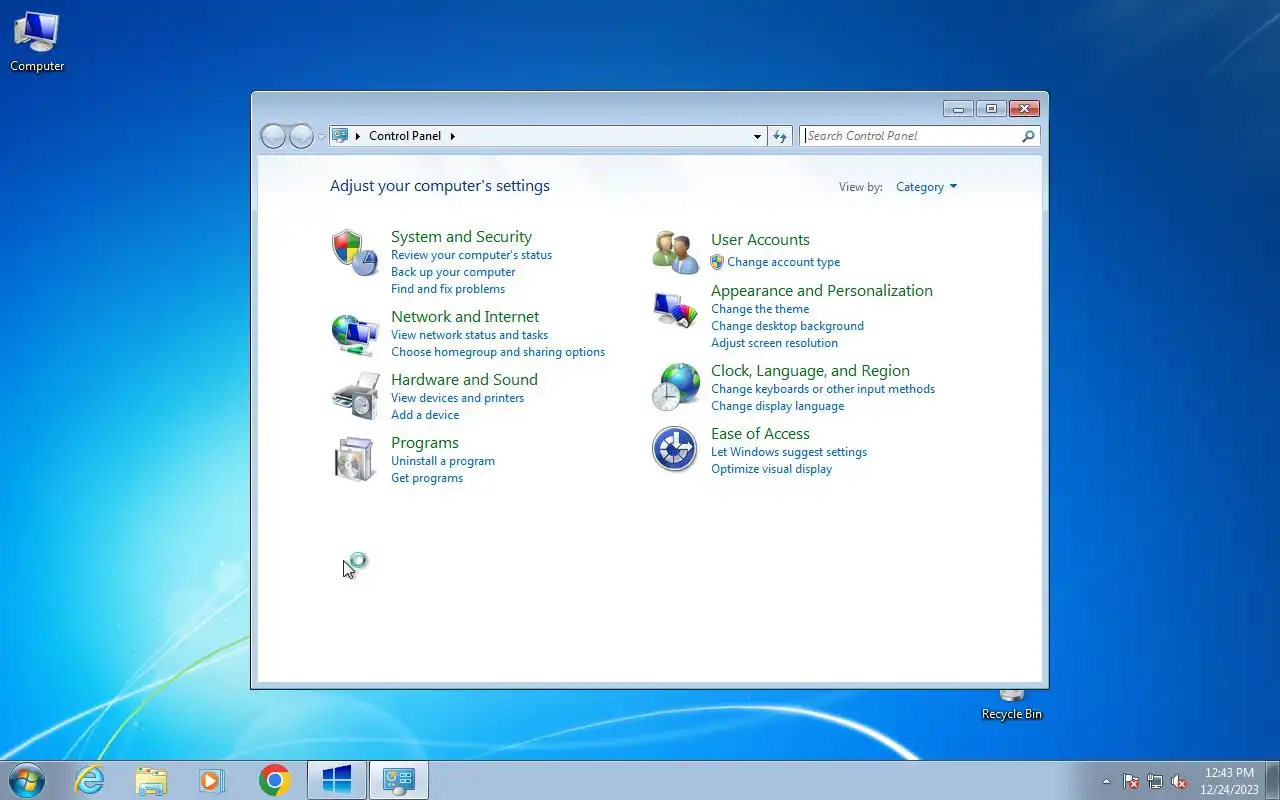This screenshot has height=800, width=1280.
Task: Open the address bar history dropdown arrow
Action: coord(757,136)
